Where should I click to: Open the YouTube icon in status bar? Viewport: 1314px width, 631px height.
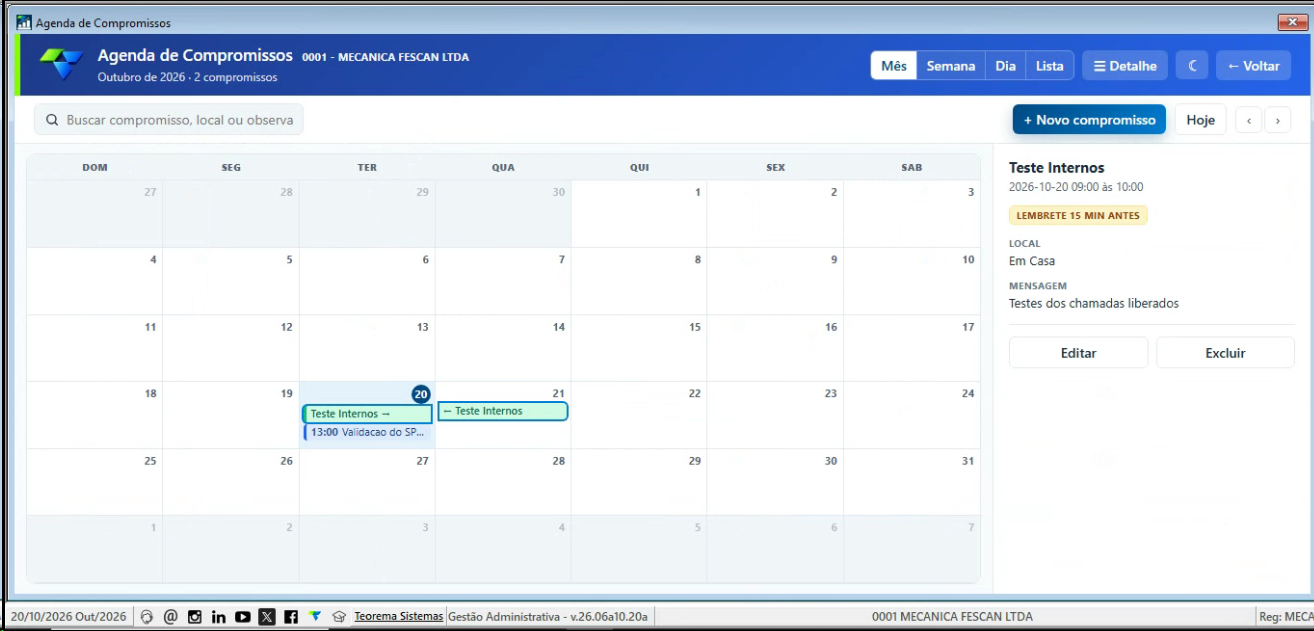click(243, 616)
